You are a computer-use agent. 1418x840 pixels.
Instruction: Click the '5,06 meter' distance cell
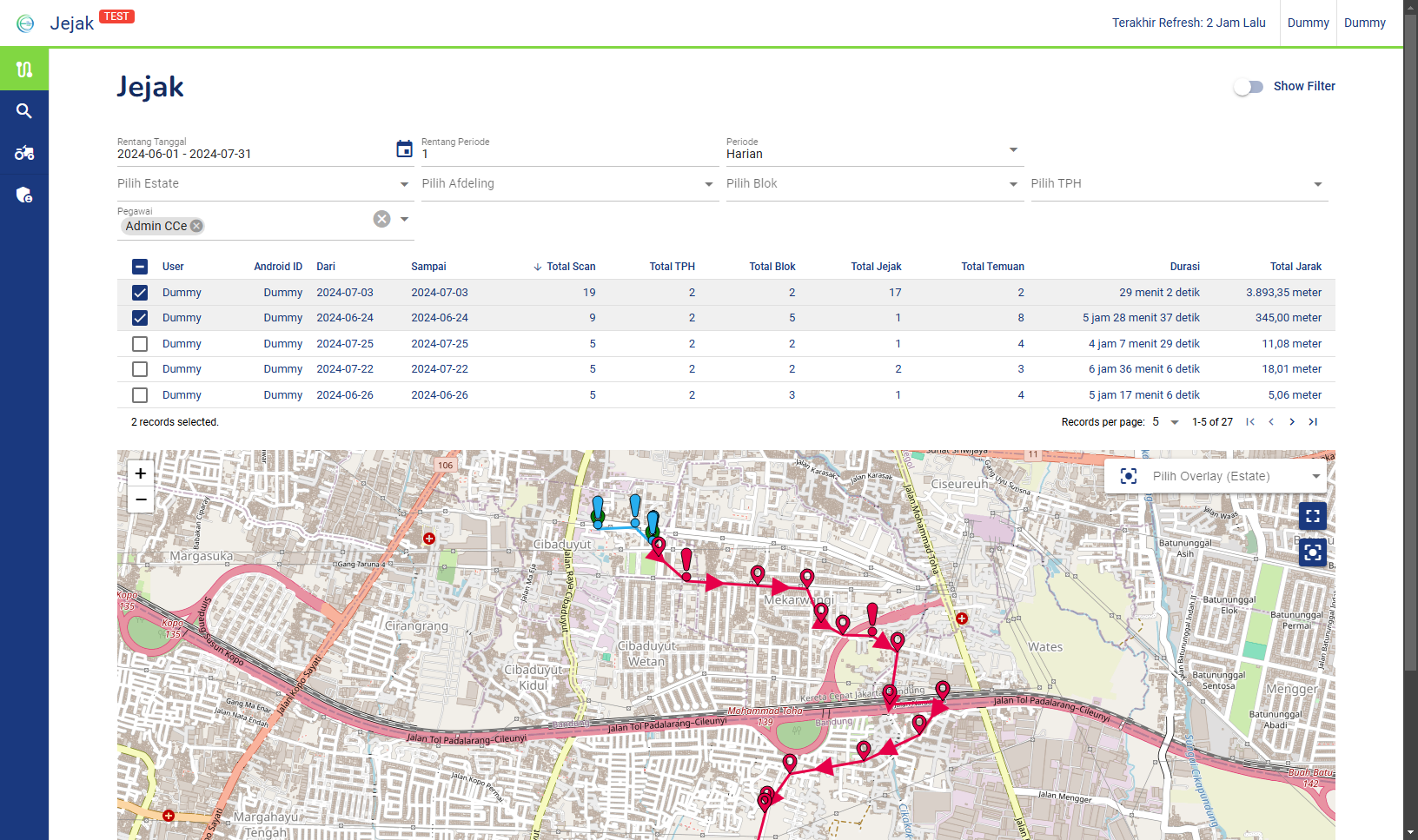1295,395
